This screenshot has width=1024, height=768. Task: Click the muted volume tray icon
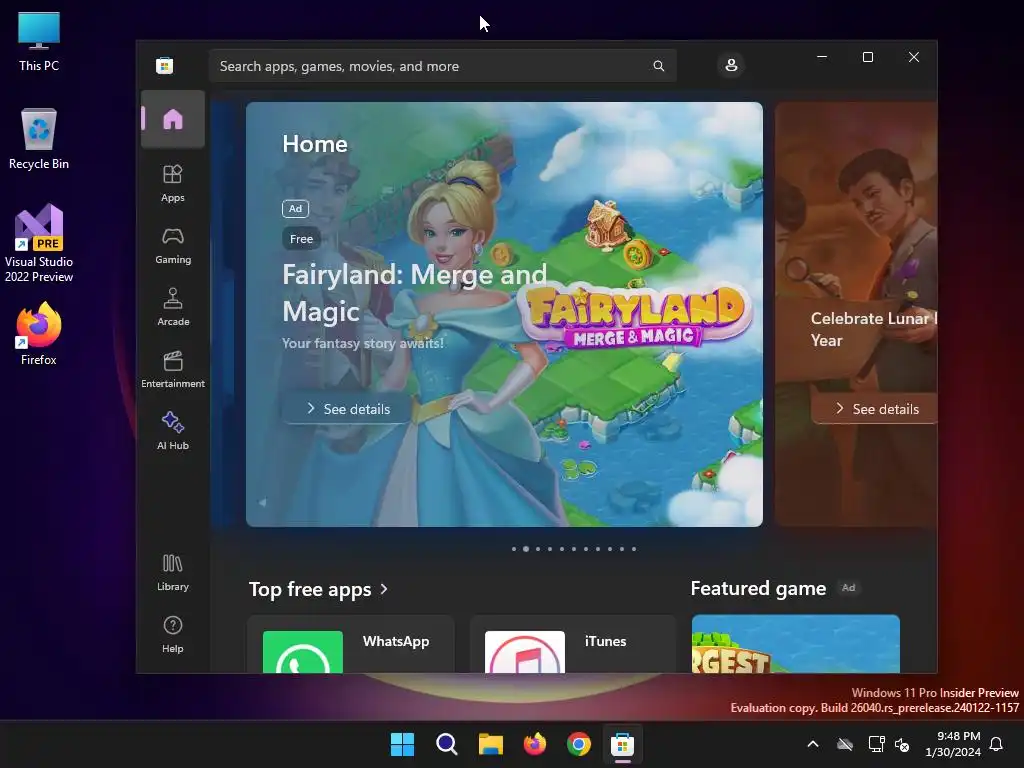pos(903,744)
